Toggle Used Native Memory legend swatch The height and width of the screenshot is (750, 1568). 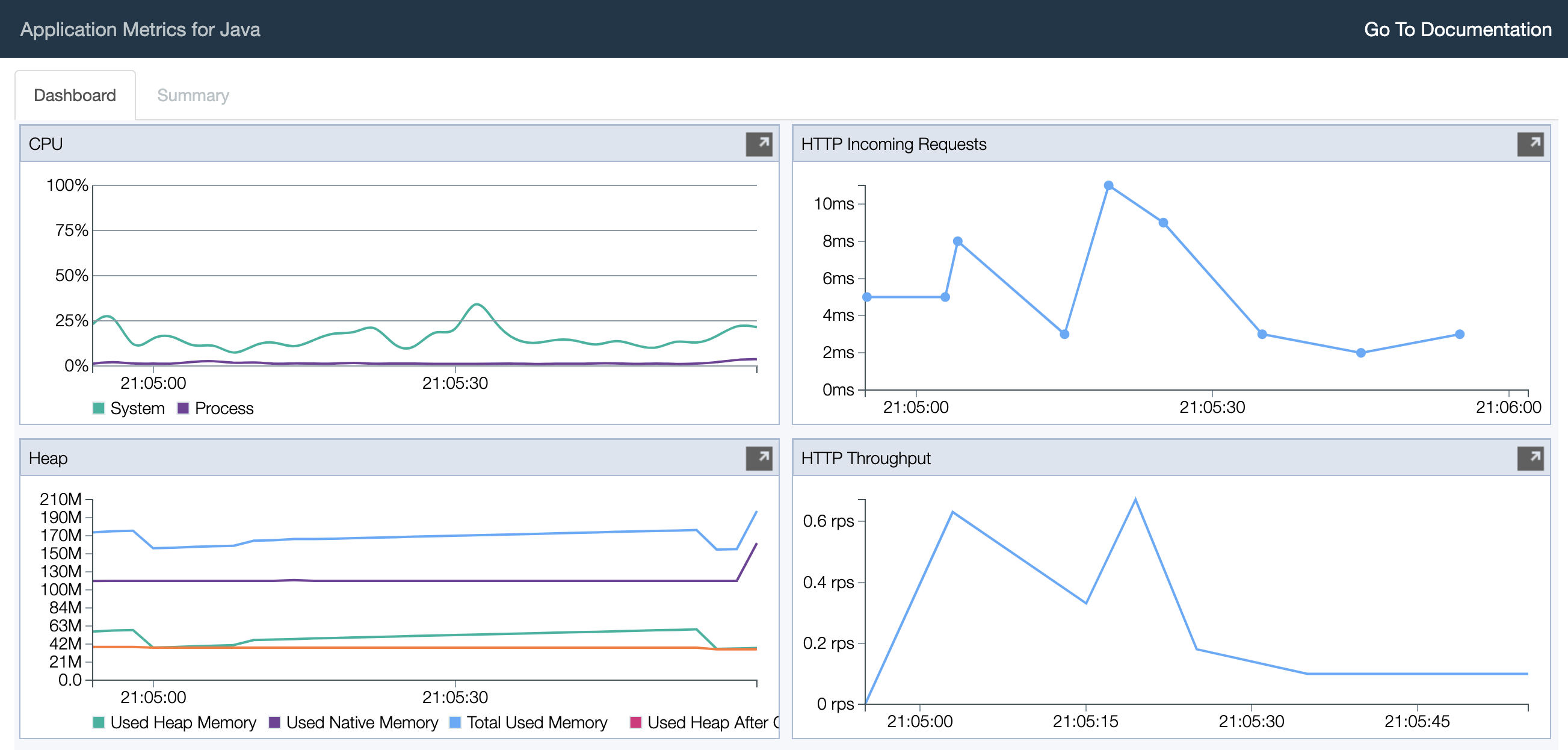click(274, 722)
